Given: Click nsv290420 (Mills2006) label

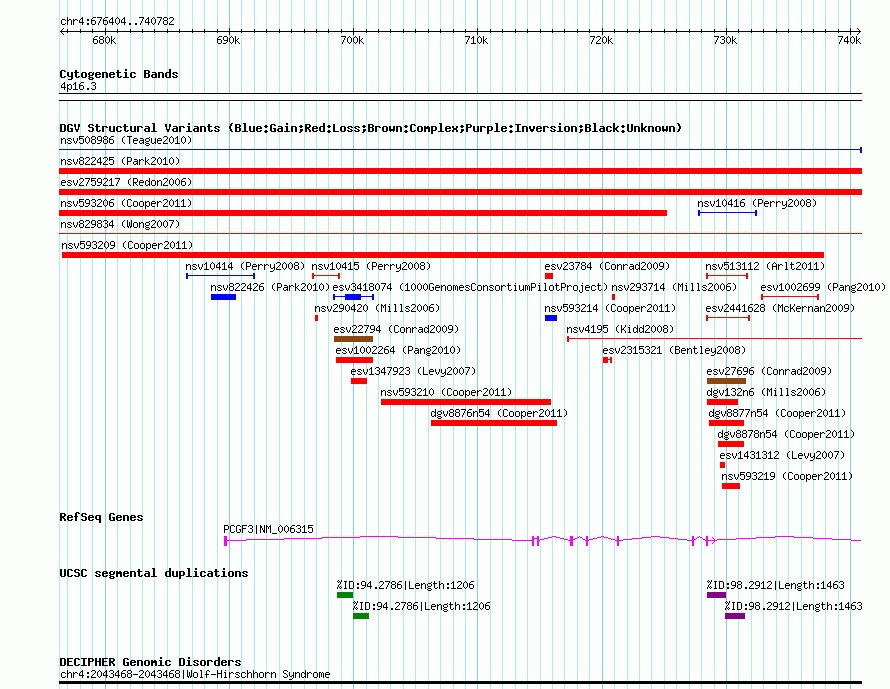Looking at the screenshot, I should 377,308.
